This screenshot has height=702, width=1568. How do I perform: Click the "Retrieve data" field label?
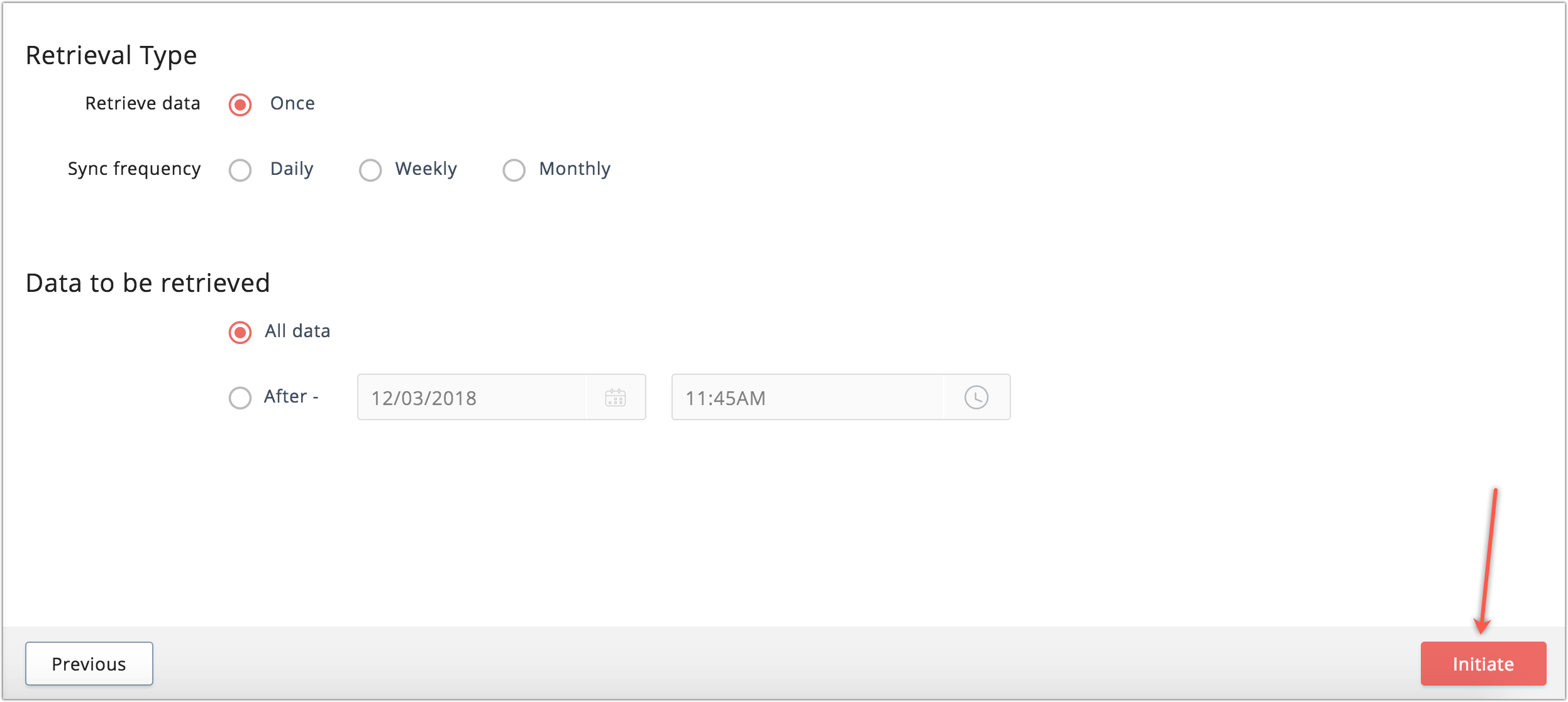[143, 103]
